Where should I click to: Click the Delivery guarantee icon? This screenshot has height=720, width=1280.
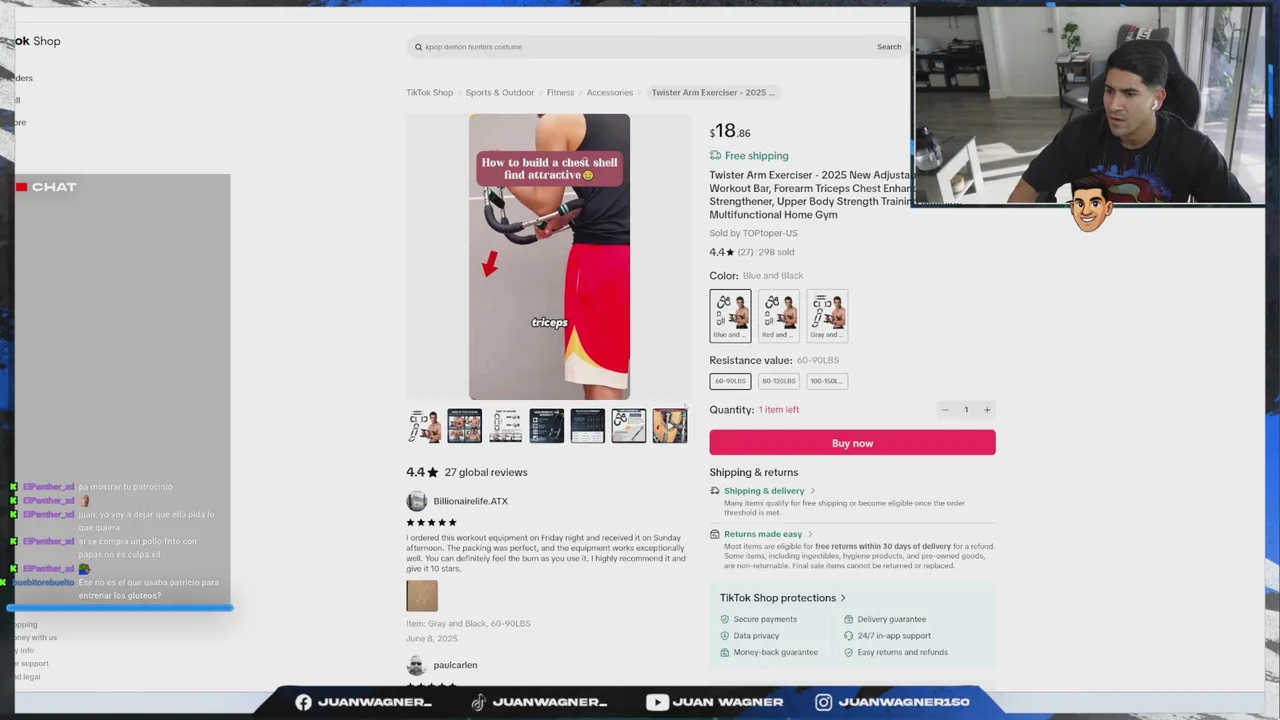tap(849, 619)
